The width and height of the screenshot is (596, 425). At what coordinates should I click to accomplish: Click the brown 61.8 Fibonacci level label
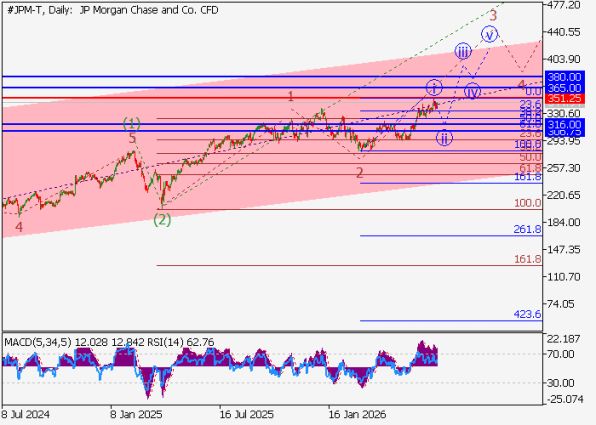[x=530, y=168]
